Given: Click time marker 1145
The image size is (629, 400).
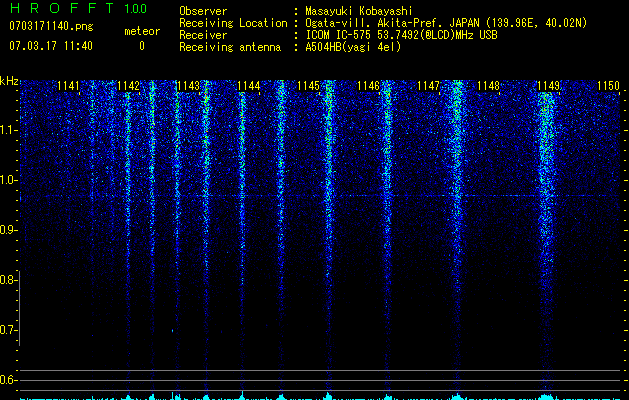Looking at the screenshot, I should click(308, 86).
